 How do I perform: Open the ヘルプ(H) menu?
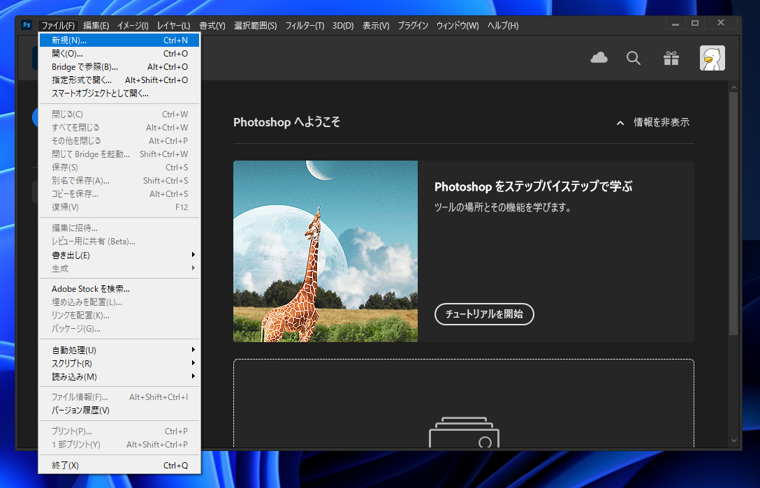click(x=503, y=26)
